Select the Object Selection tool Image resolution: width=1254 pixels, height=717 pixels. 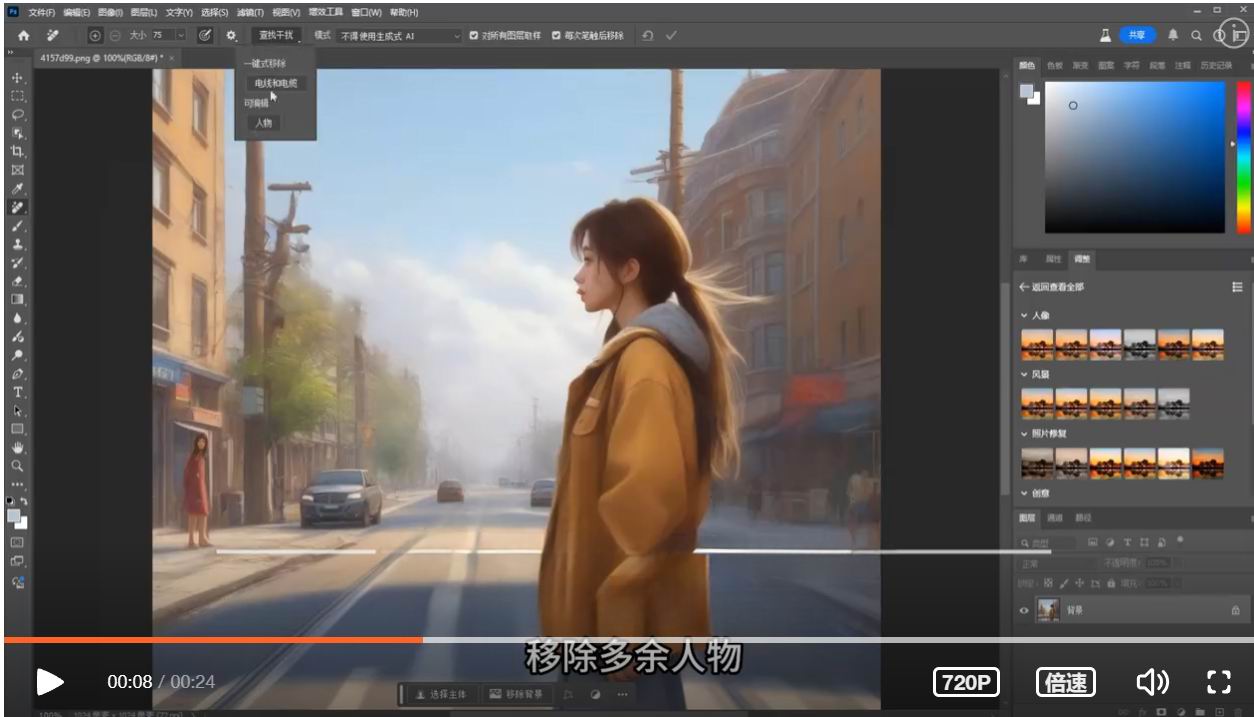[x=17, y=133]
